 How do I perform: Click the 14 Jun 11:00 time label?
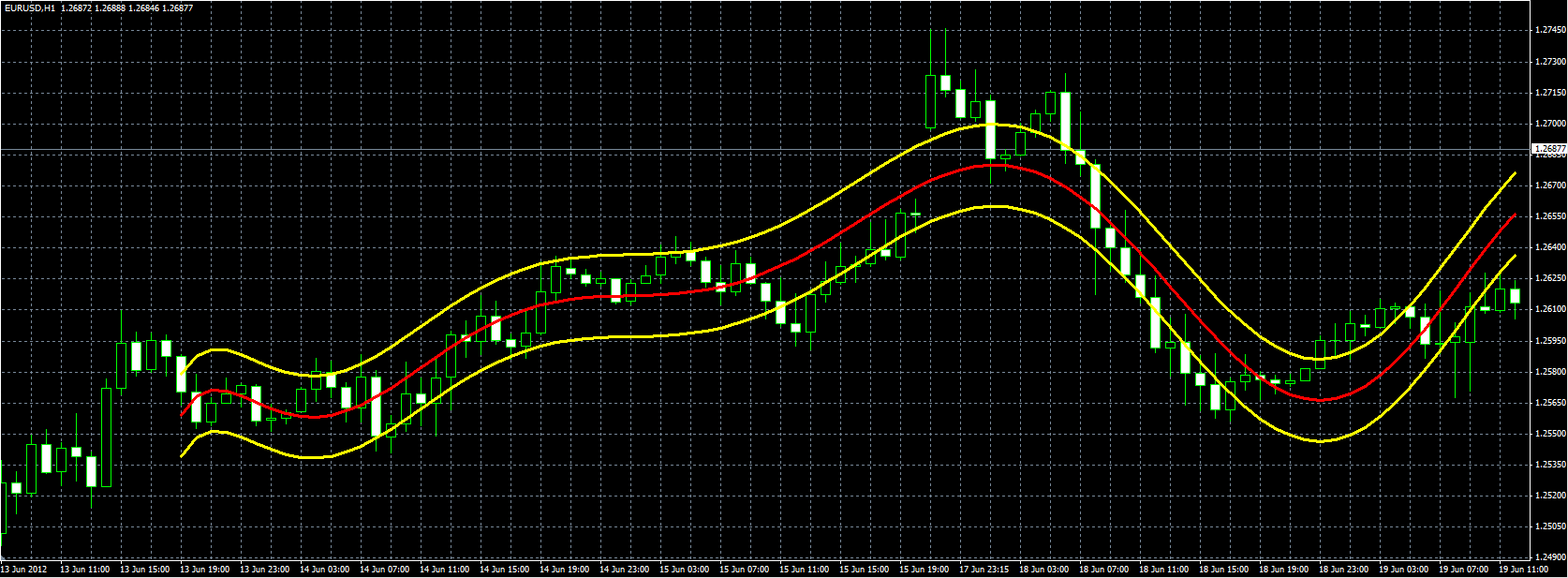coord(444,570)
